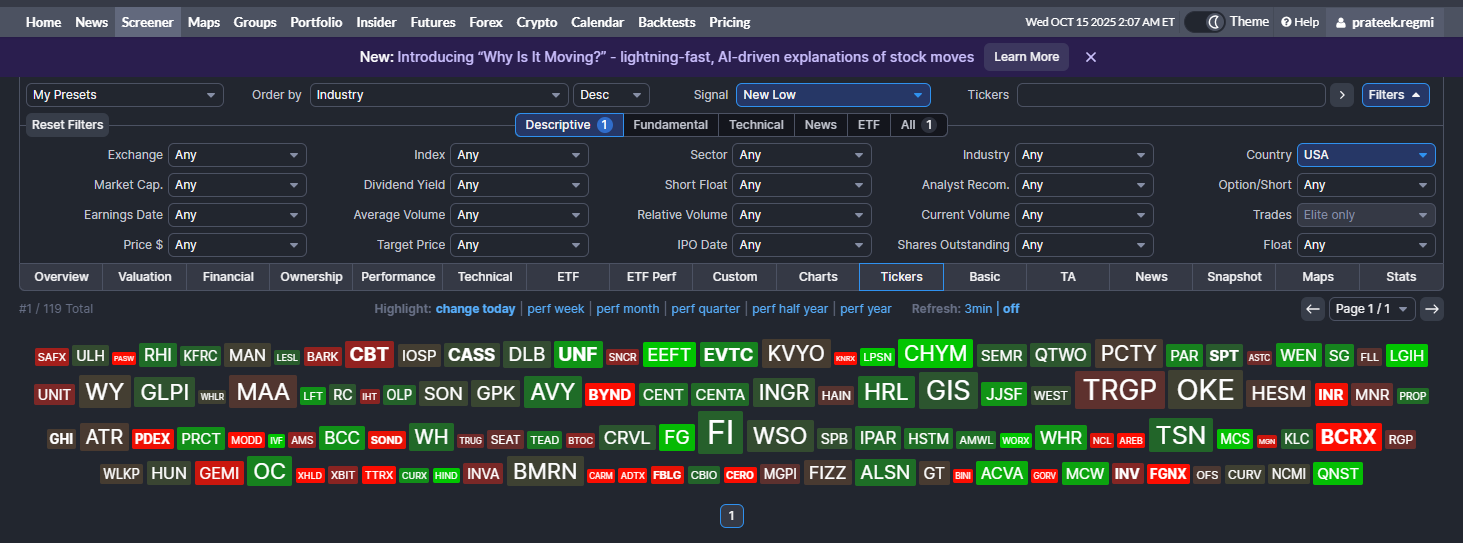Switch to the Charts view tab
Image resolution: width=1463 pixels, height=543 pixels.
pyautogui.click(x=818, y=277)
